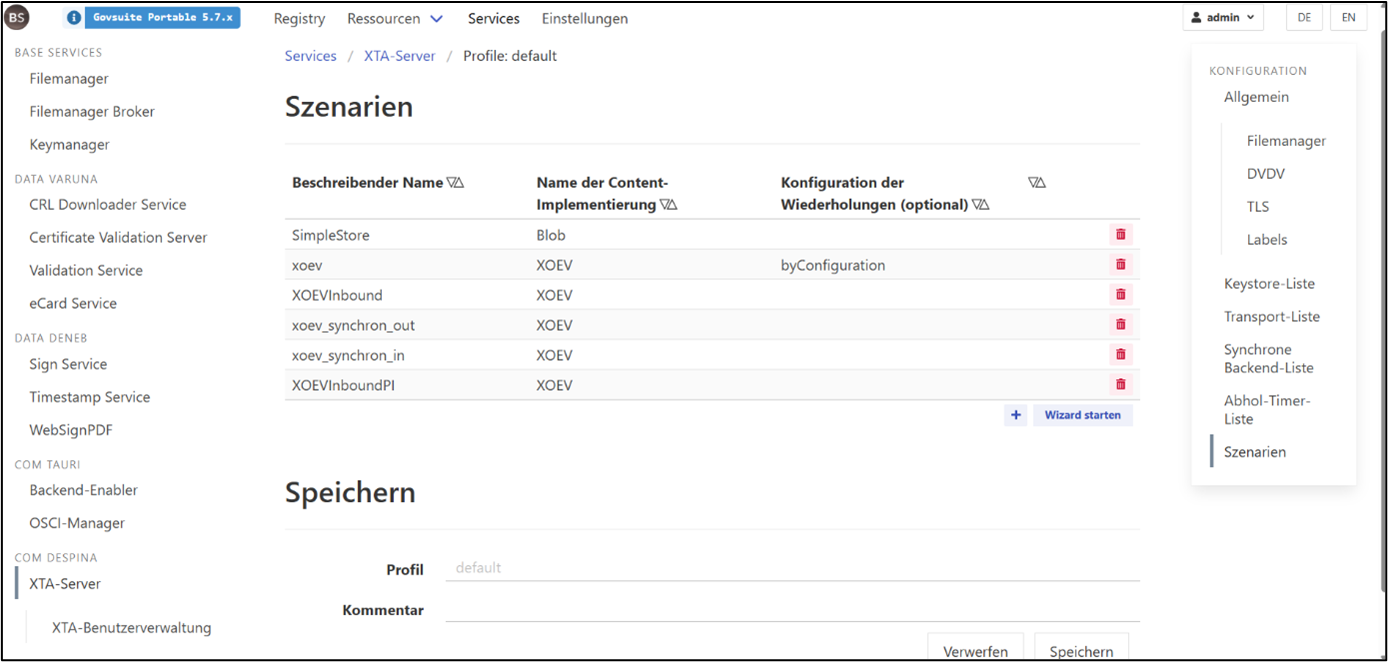Click the sort icon above the delete column
The width and height of the screenshot is (1388, 662).
[x=1037, y=182]
